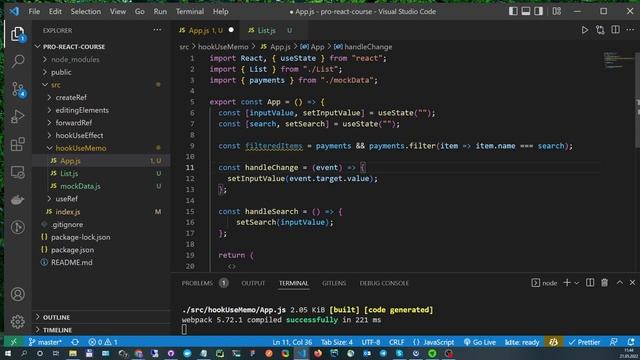Open the Extensions view

point(18,144)
